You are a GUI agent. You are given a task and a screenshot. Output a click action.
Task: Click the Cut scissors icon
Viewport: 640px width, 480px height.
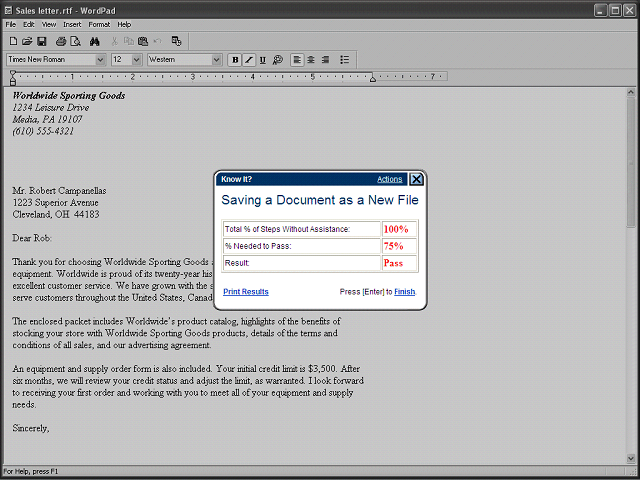coord(115,41)
